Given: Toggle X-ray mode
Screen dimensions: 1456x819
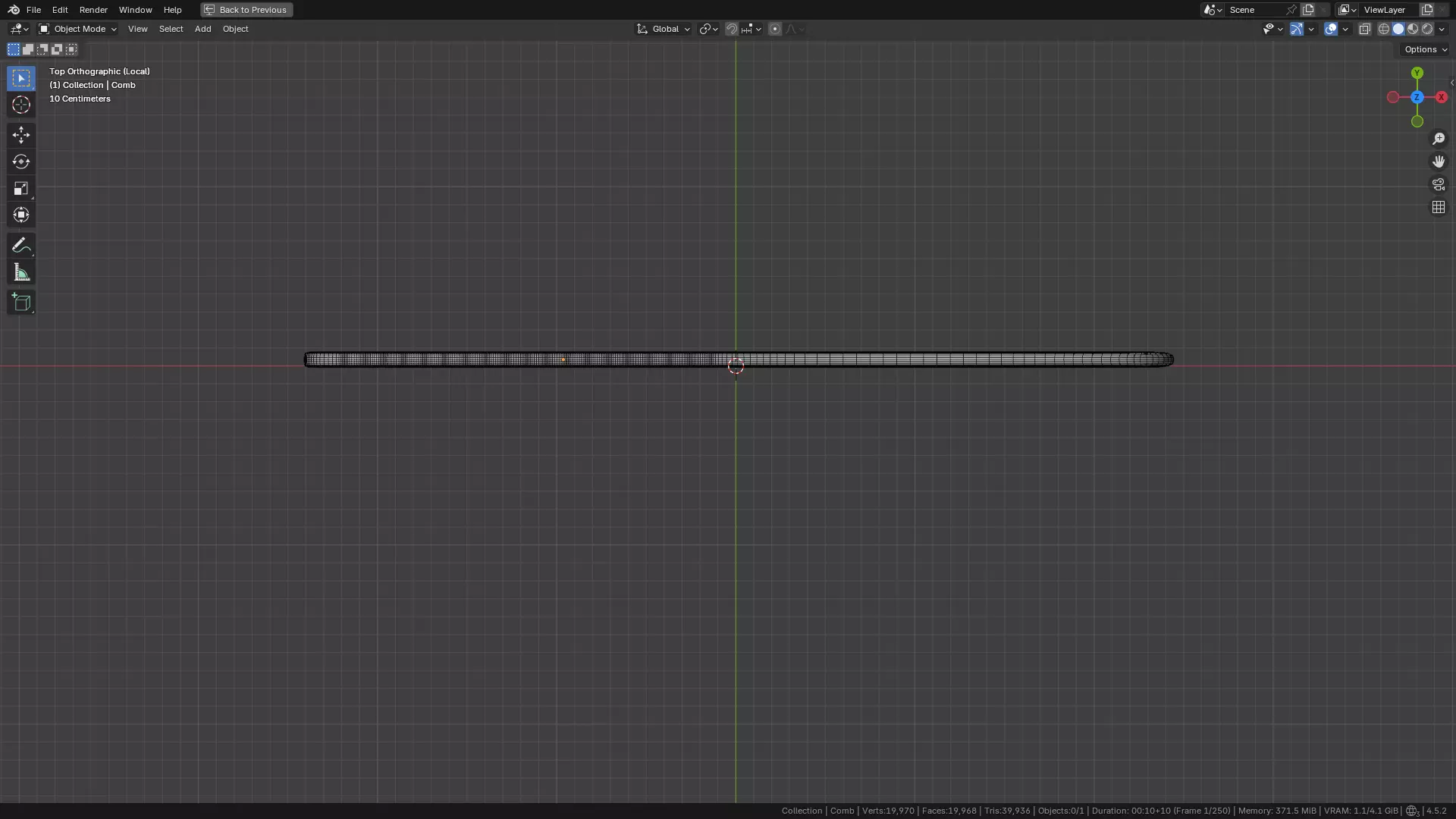Looking at the screenshot, I should (x=1364, y=29).
